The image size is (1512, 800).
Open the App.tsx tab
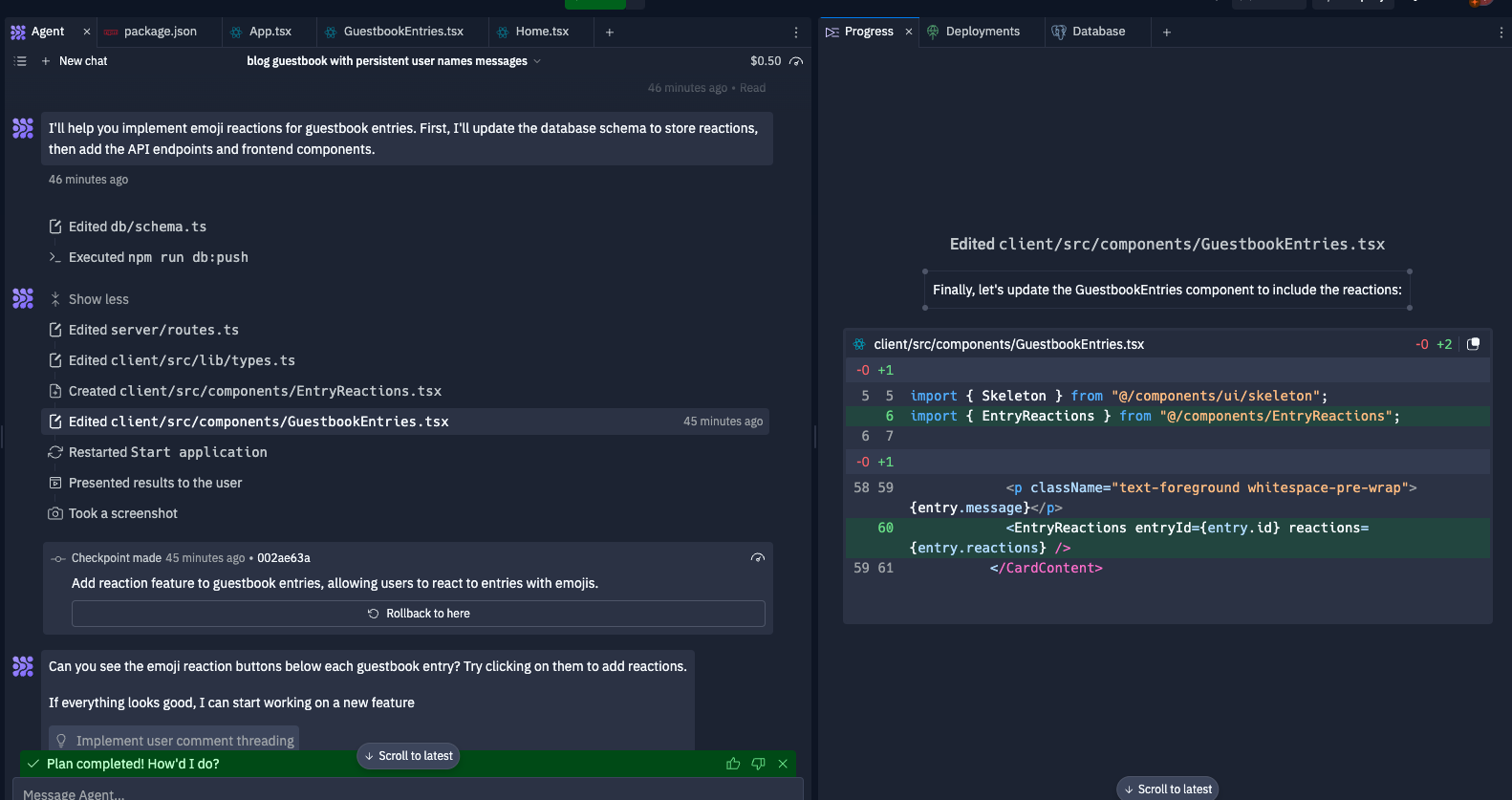click(270, 32)
